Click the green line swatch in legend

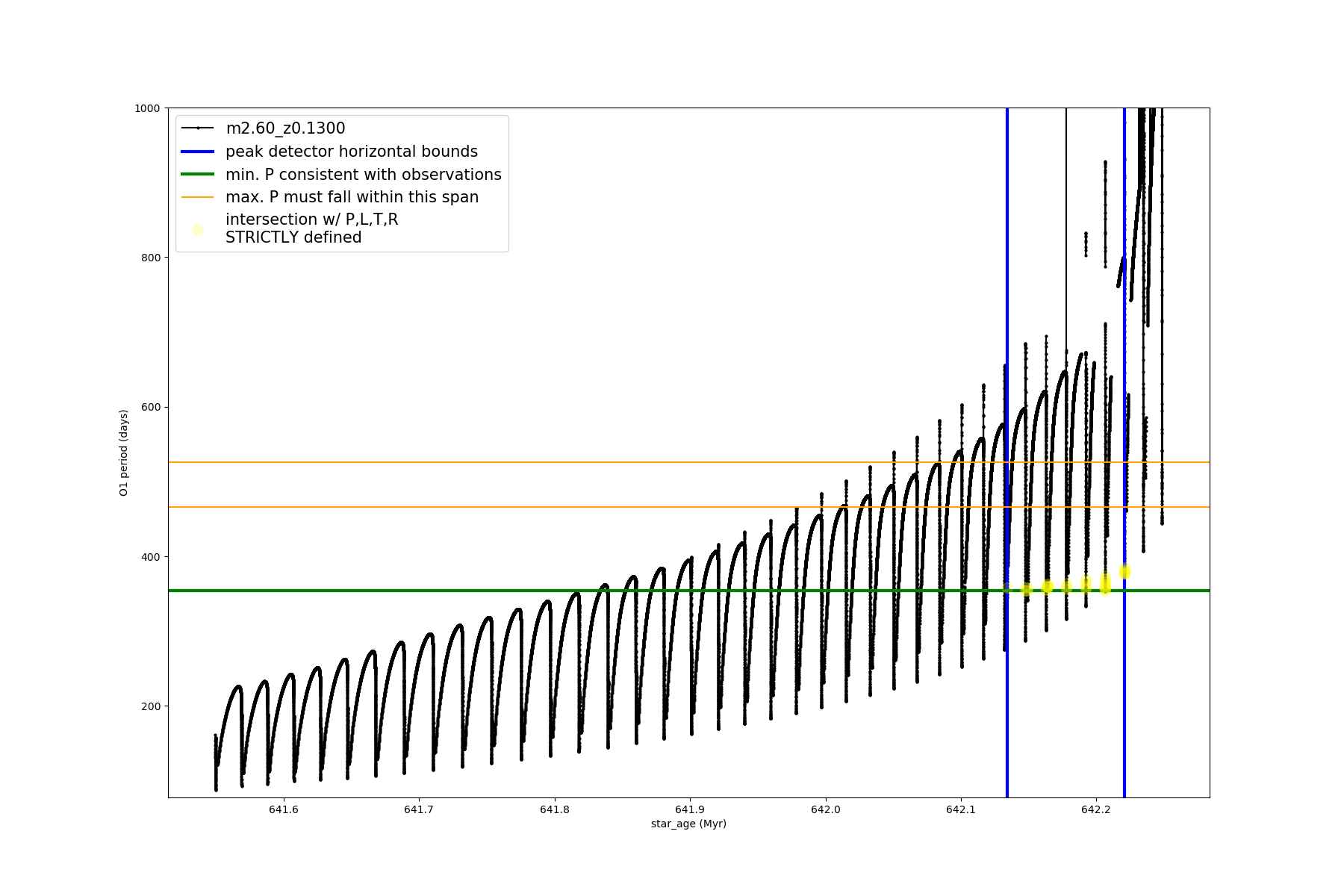tap(198, 175)
